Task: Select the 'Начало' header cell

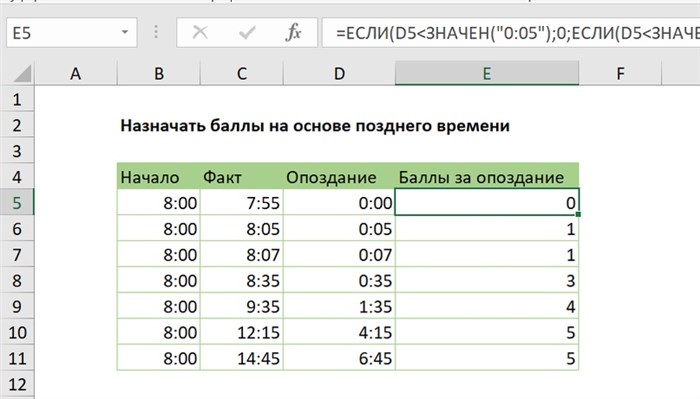Action: [x=158, y=177]
